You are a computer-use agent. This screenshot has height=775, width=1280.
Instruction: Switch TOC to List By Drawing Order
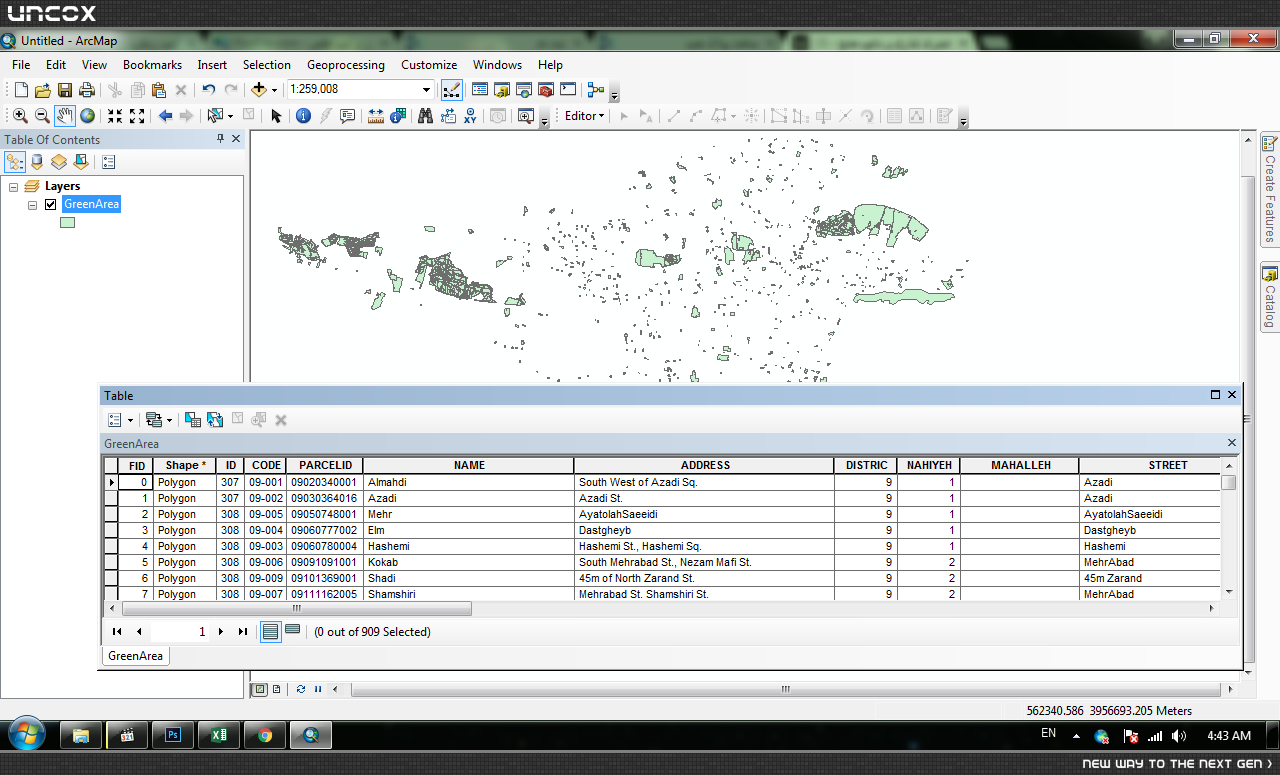pos(15,162)
